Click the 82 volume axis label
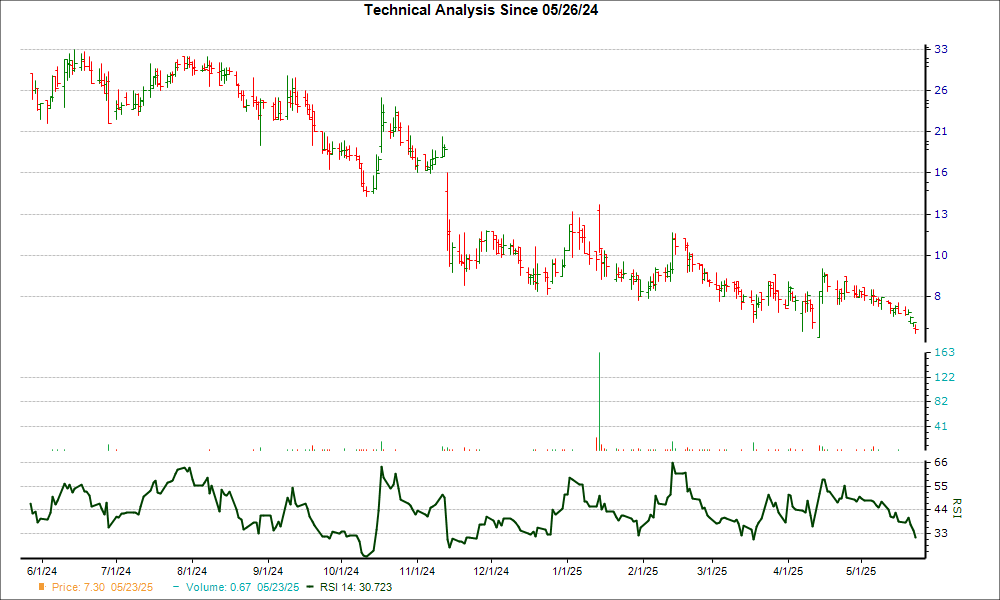 click(941, 402)
